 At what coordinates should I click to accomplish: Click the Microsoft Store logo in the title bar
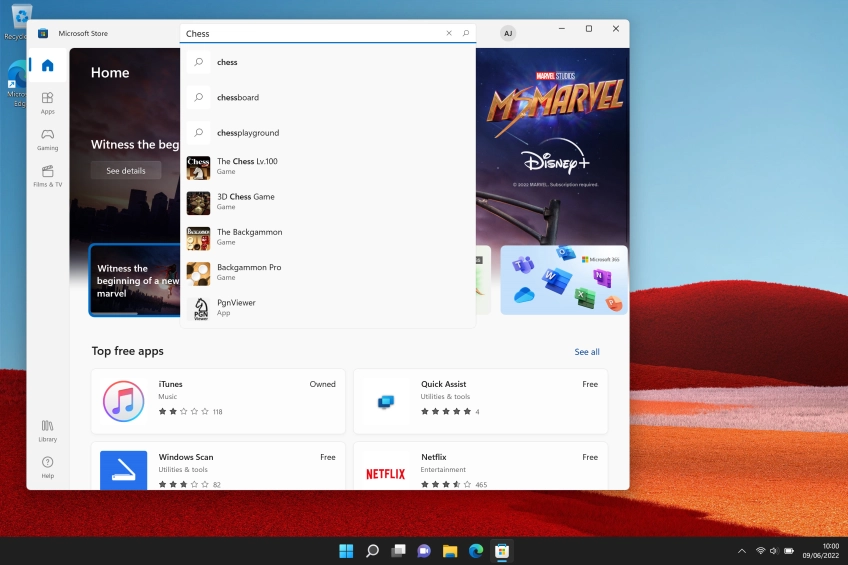coord(43,33)
